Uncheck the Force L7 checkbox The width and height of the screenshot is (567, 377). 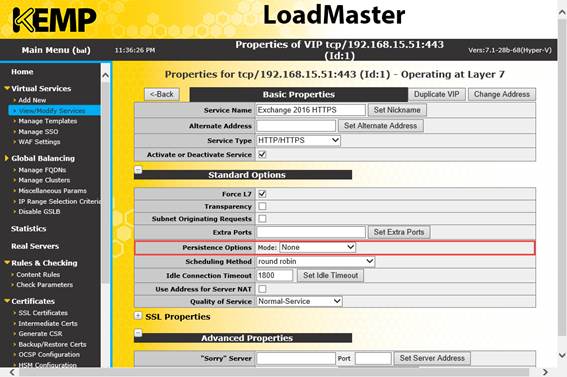pyautogui.click(x=262, y=194)
